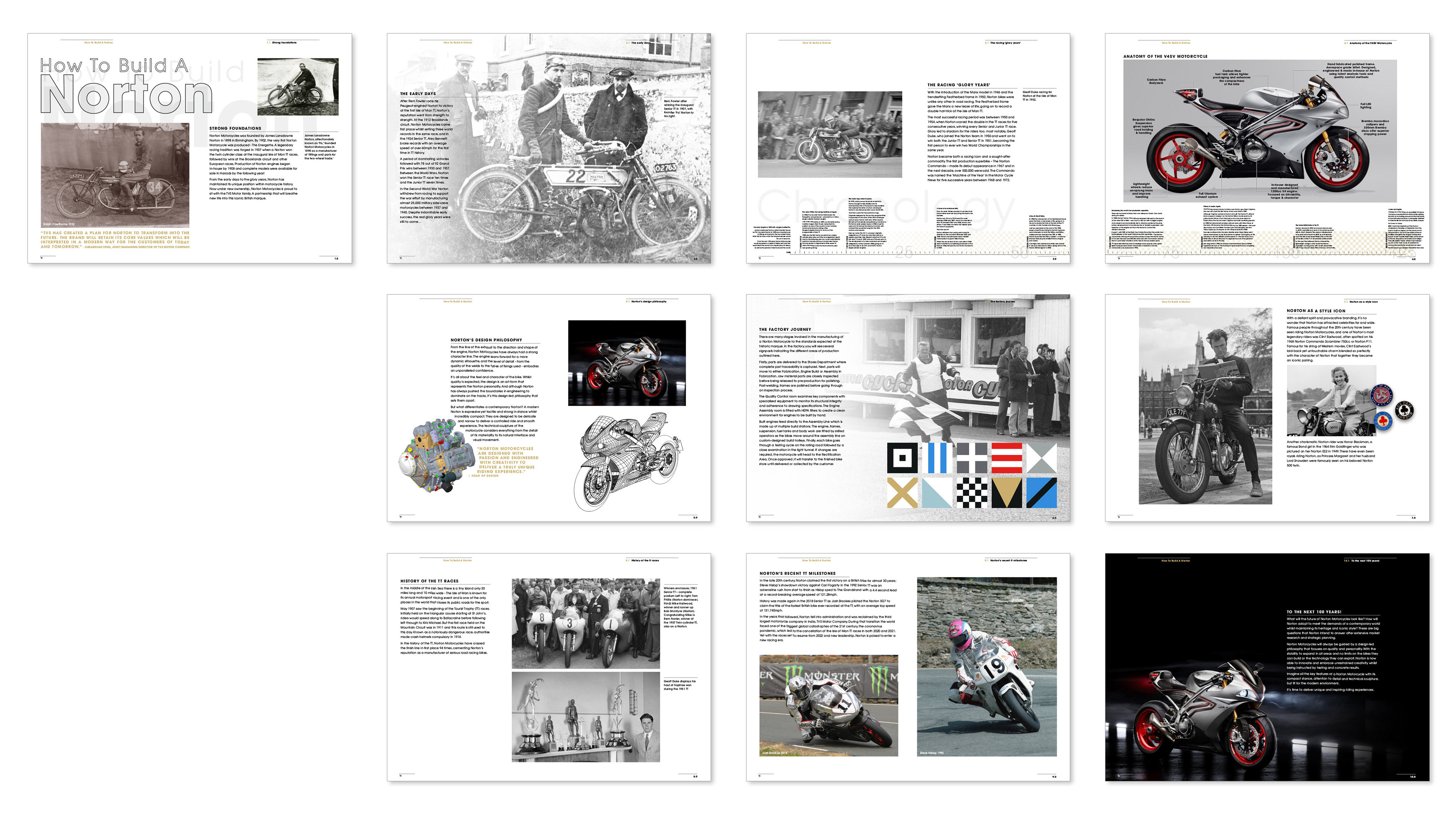Select the light blue diagonal flag

937,492
